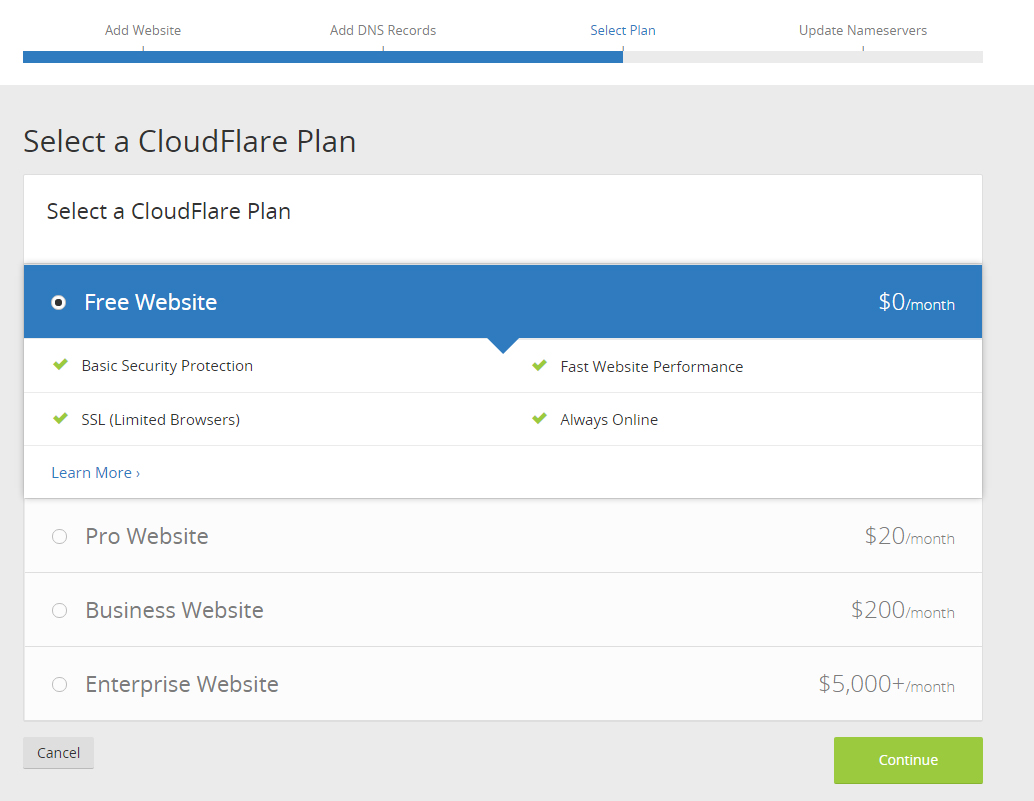Click checkmark beside Always Online
The width and height of the screenshot is (1034, 801).
540,418
